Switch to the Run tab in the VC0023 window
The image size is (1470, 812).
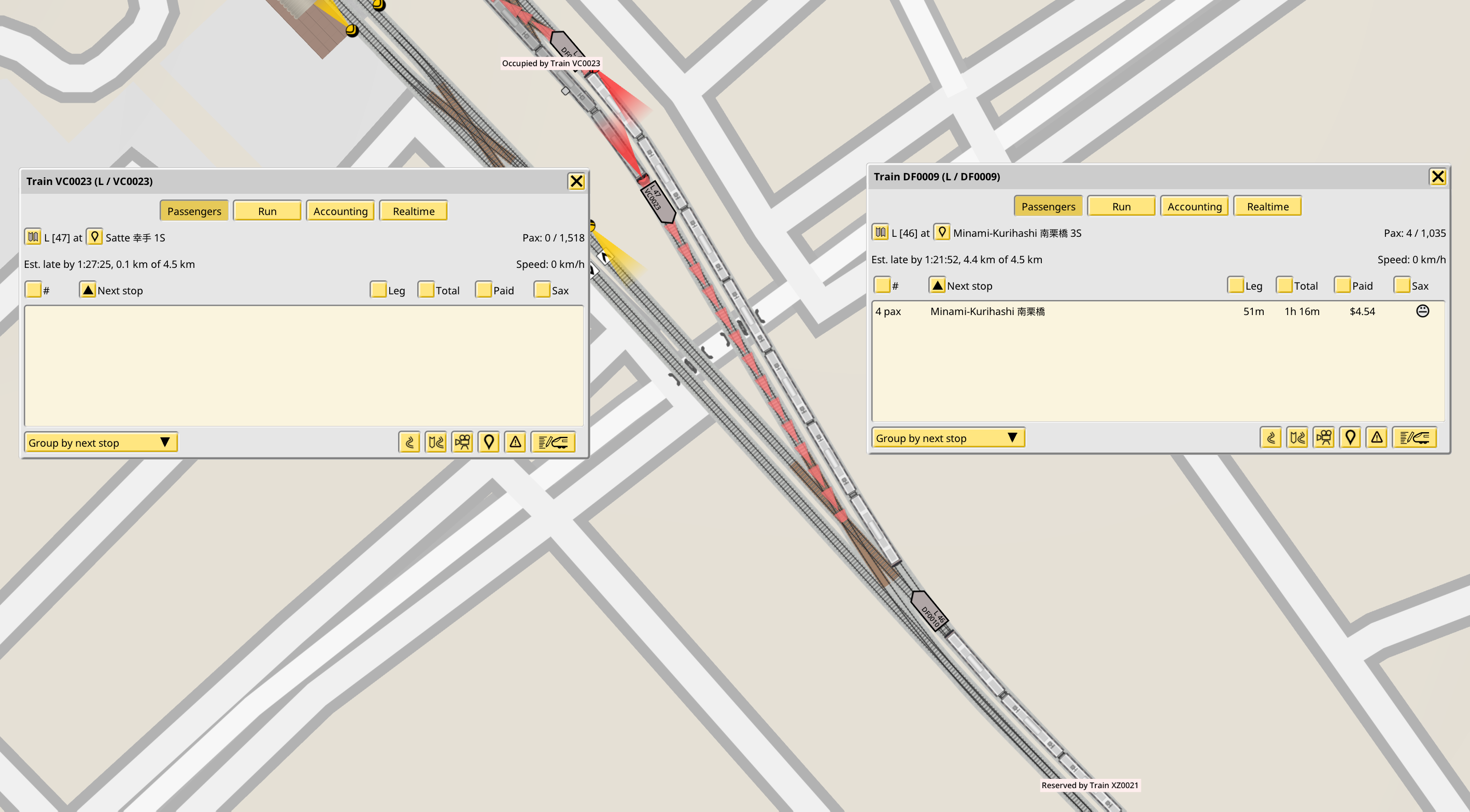coord(267,211)
